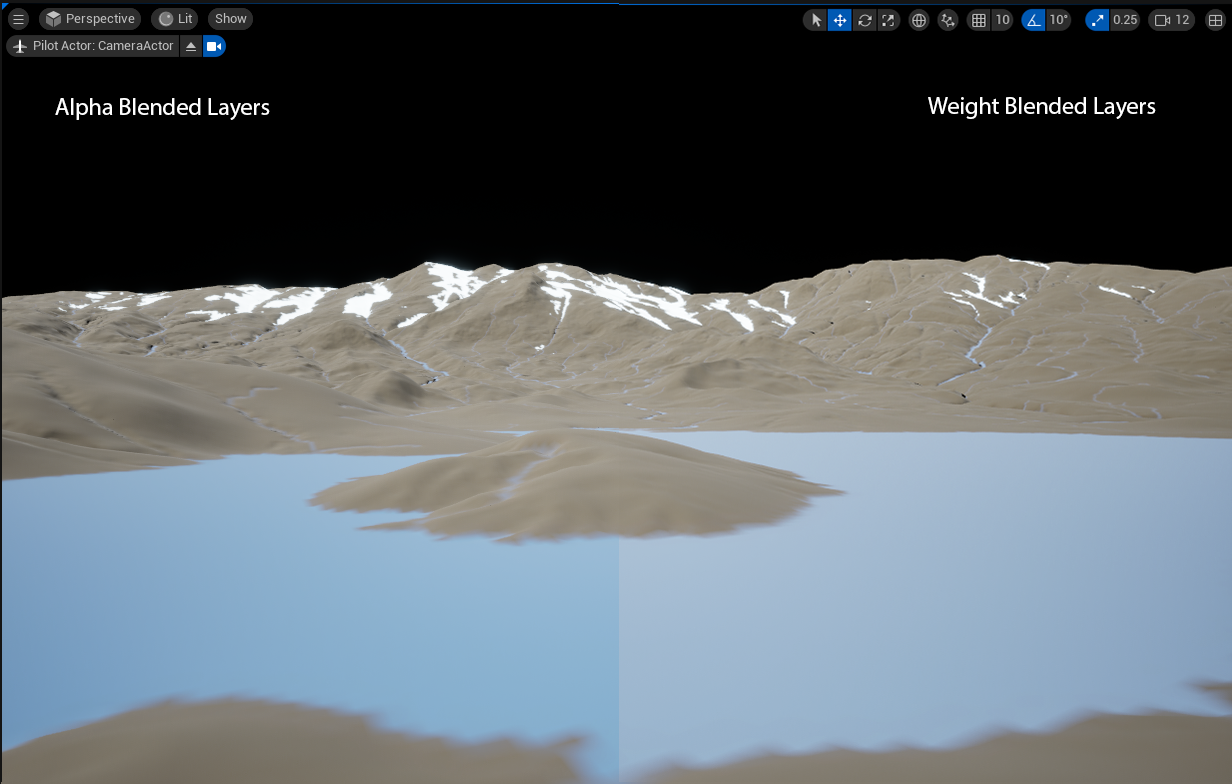Open grid snap size value 10
This screenshot has width=1232, height=784.
1002,20
